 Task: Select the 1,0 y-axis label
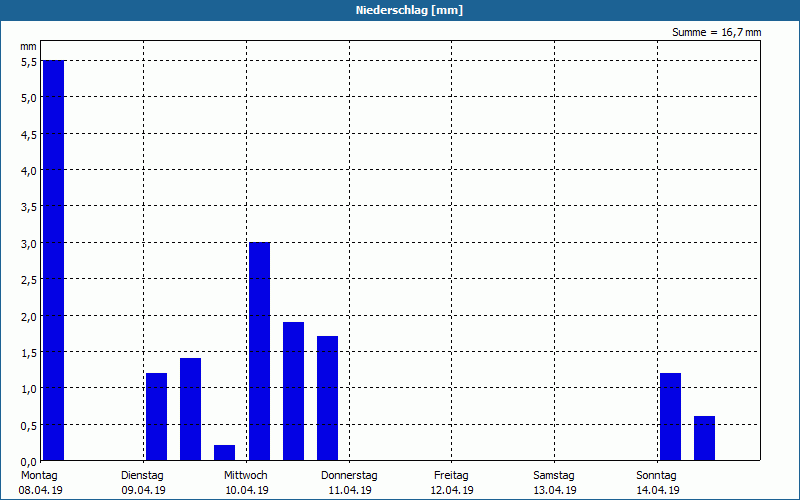(29, 389)
